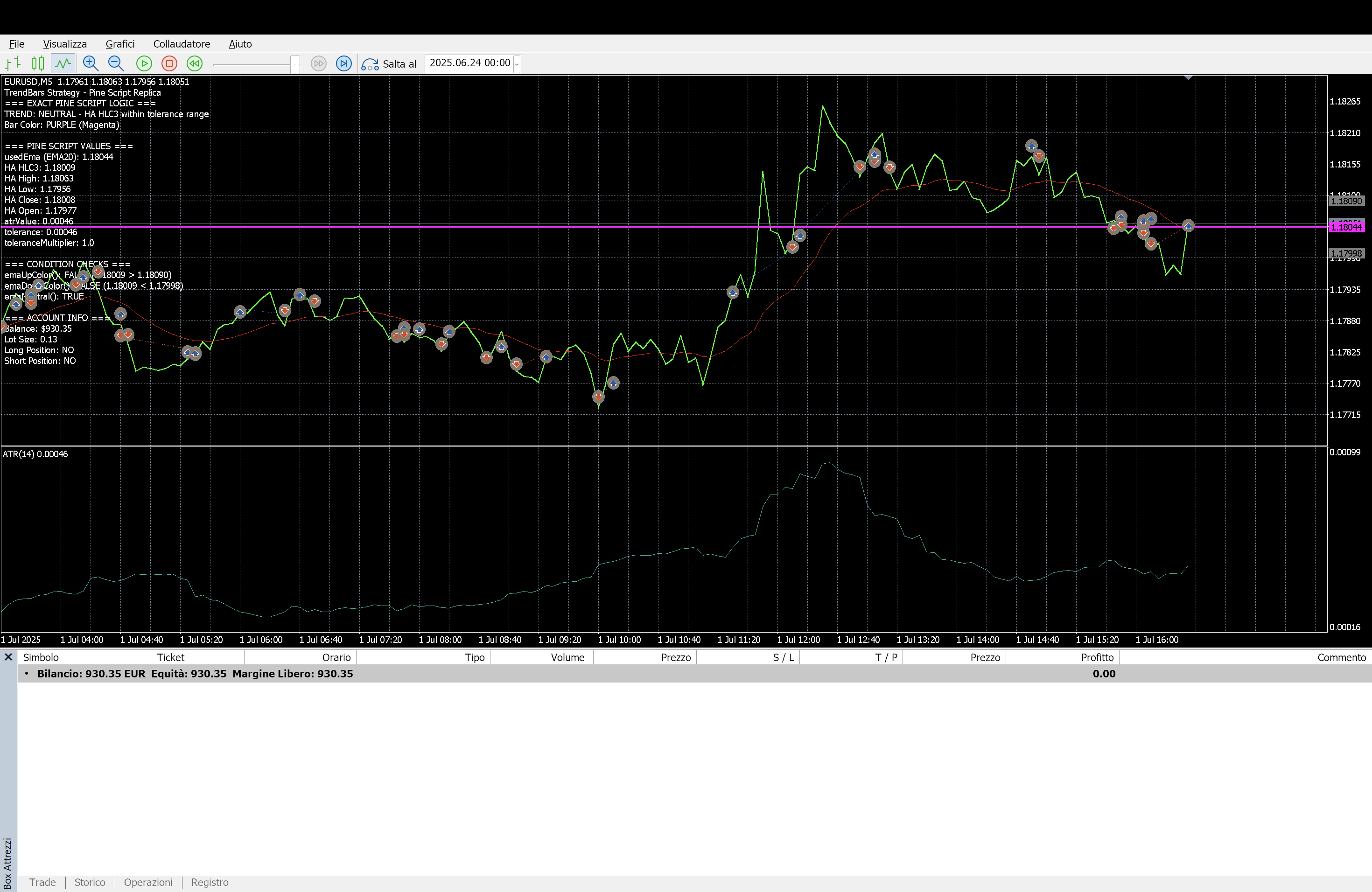Stop the test with red button
Screen dimensions: 1372x892
click(x=169, y=63)
